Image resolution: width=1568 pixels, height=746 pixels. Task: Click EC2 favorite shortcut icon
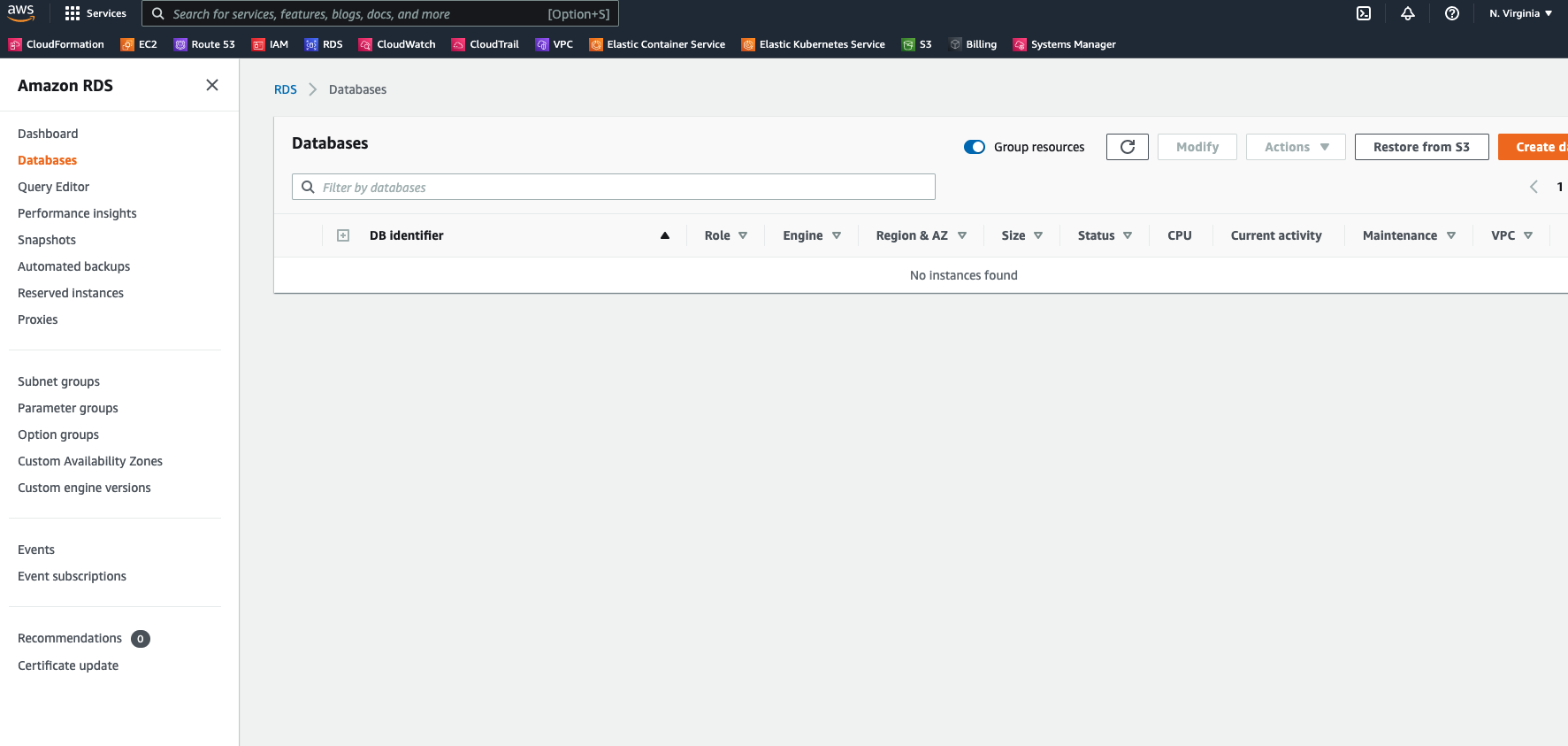127,44
